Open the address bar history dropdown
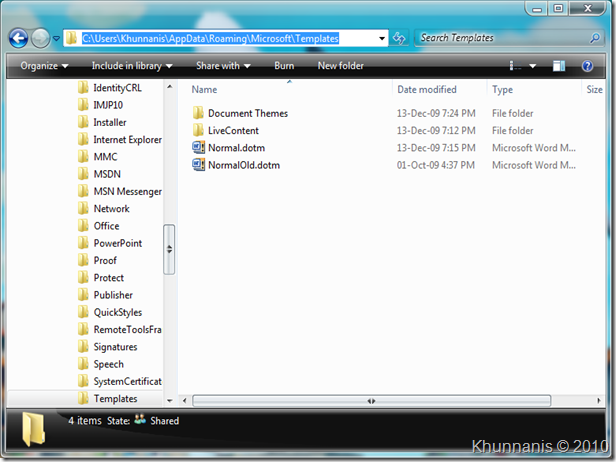The image size is (616, 462). click(382, 38)
